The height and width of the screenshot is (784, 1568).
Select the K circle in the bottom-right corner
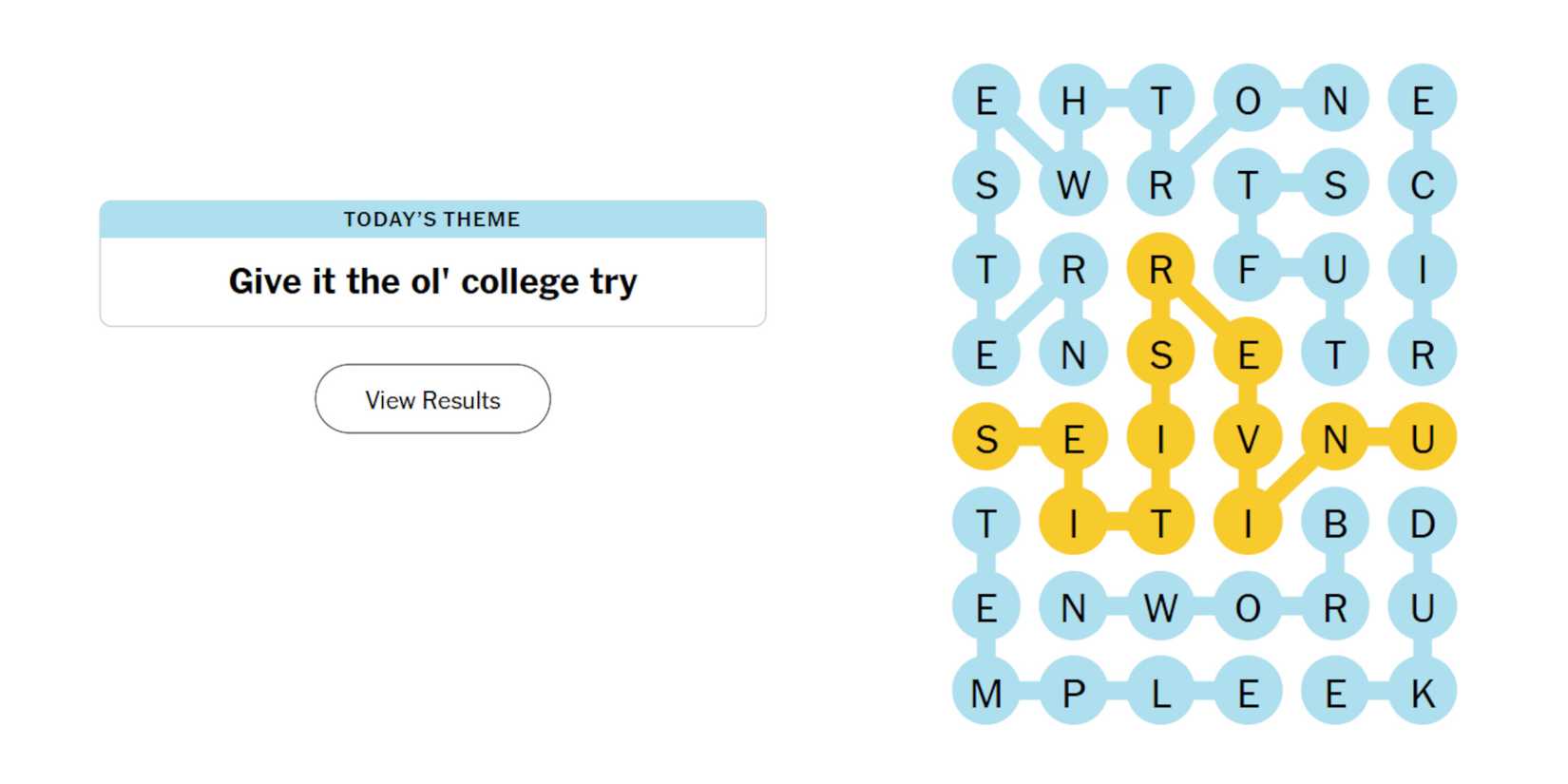pos(1423,694)
